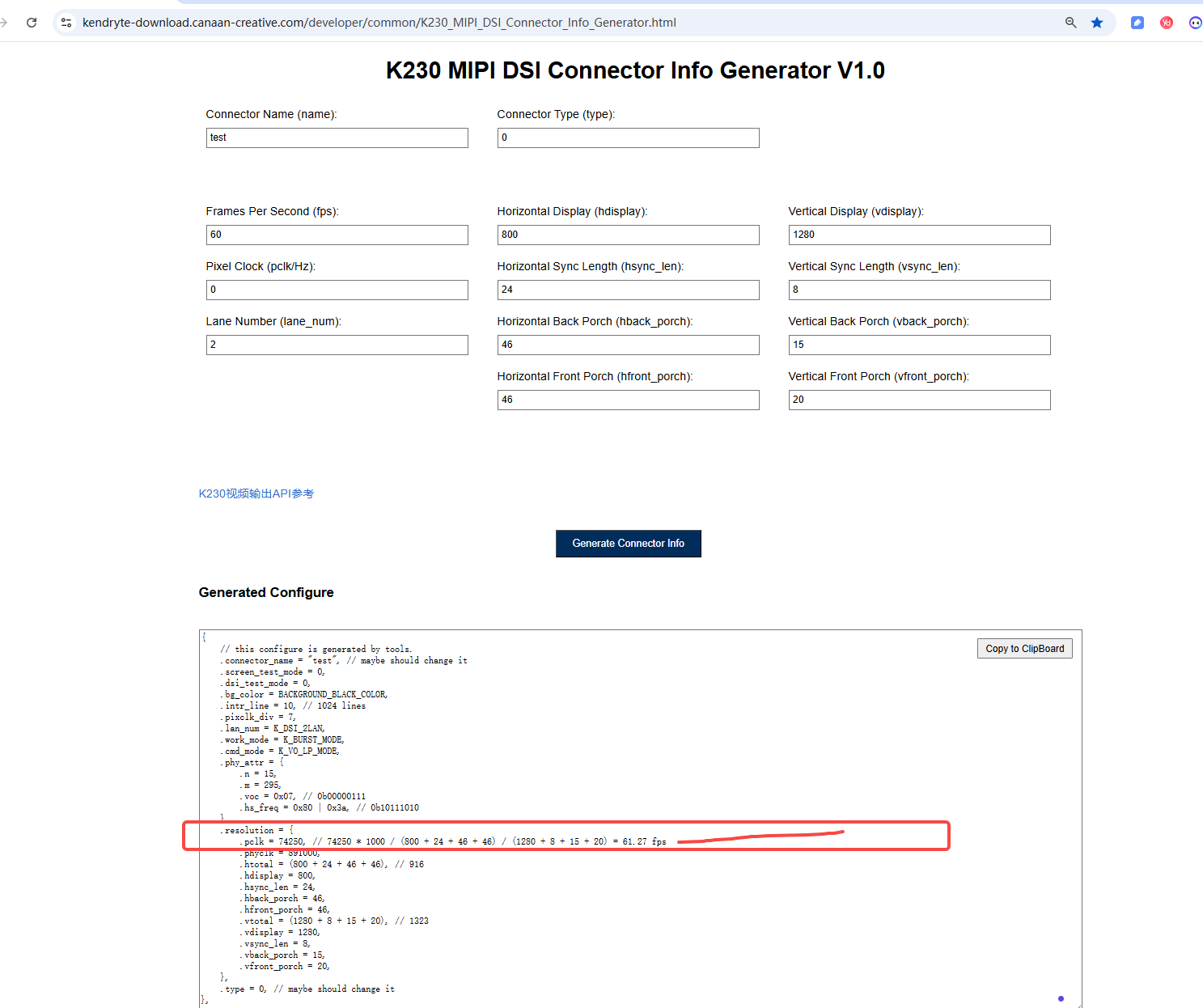This screenshot has width=1203, height=1008.
Task: Focus the Horizontal Display (hdisplay) field
Action: tap(628, 235)
